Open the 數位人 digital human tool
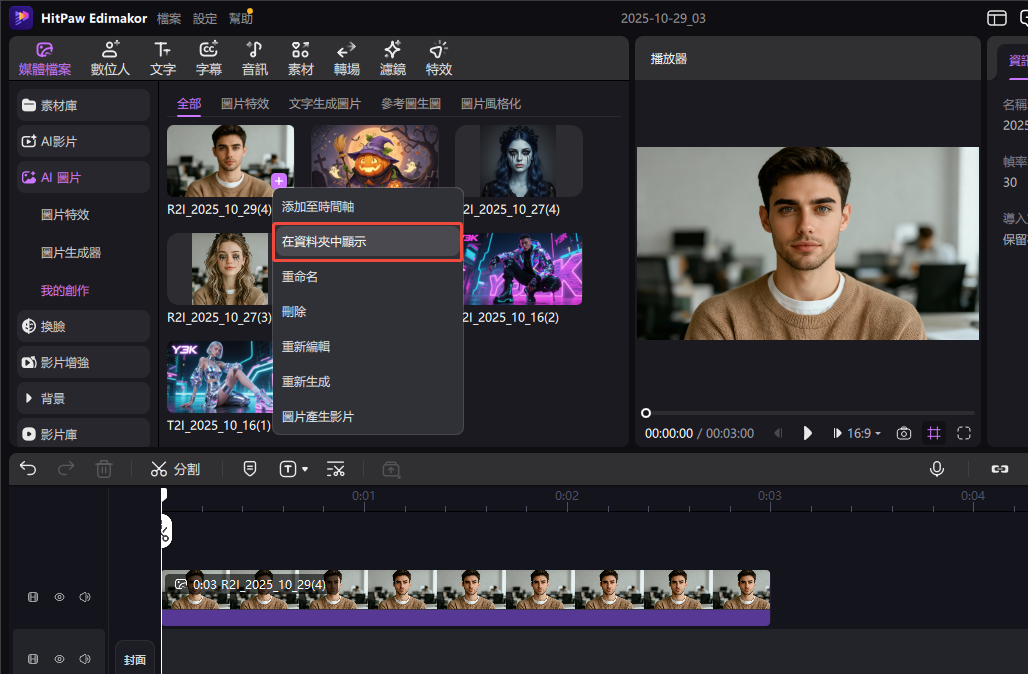1028x674 pixels. pos(110,57)
